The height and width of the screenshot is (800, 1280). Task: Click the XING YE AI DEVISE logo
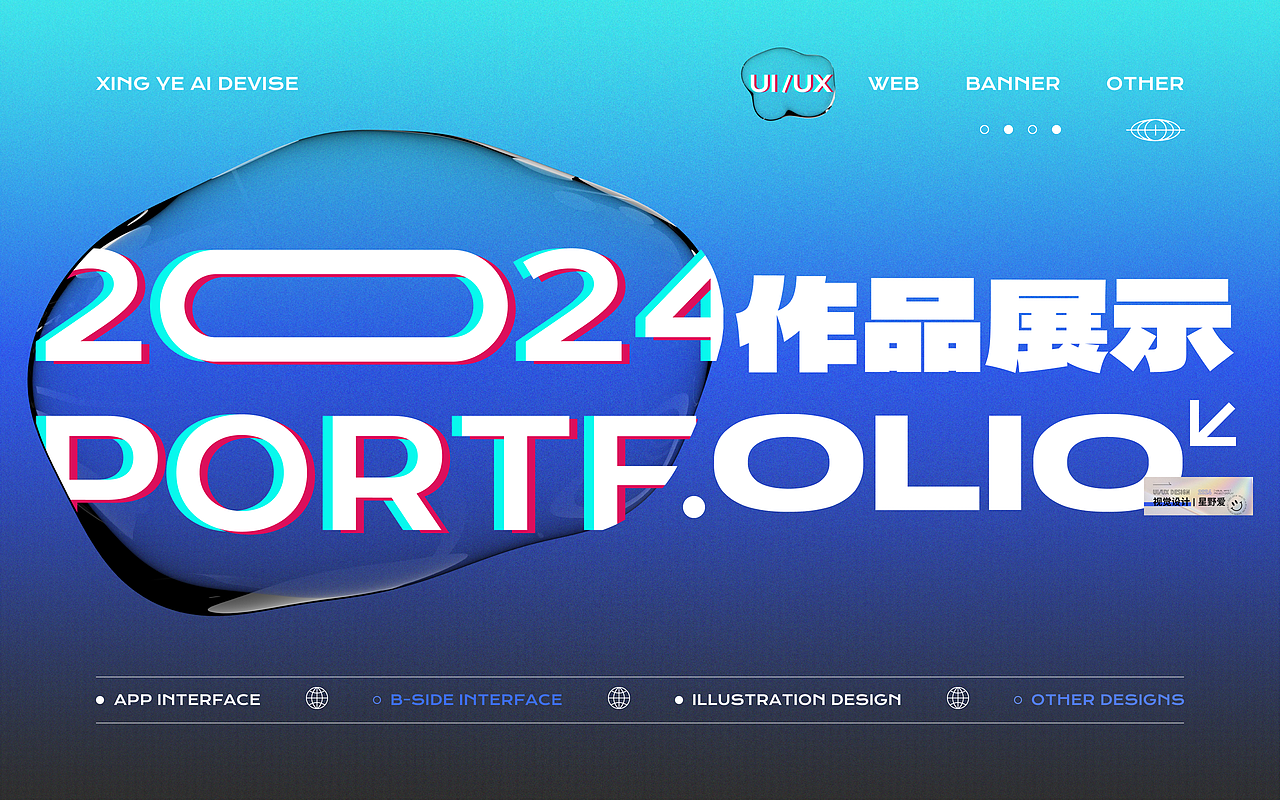pyautogui.click(x=197, y=84)
